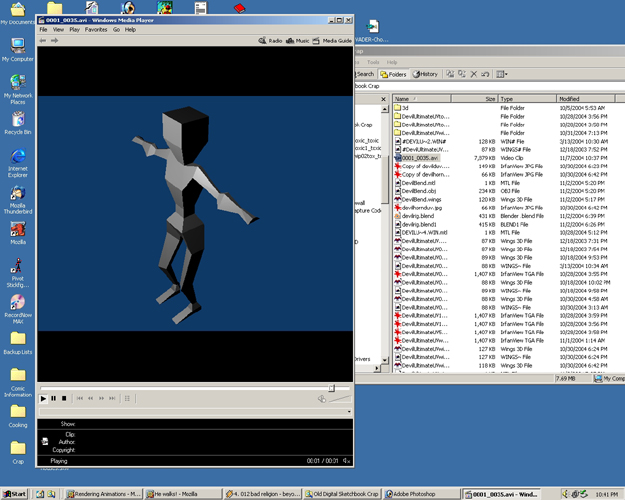The height and width of the screenshot is (500, 625).
Task: Click the Delete icon in Explorer toolbar
Action: (474, 74)
